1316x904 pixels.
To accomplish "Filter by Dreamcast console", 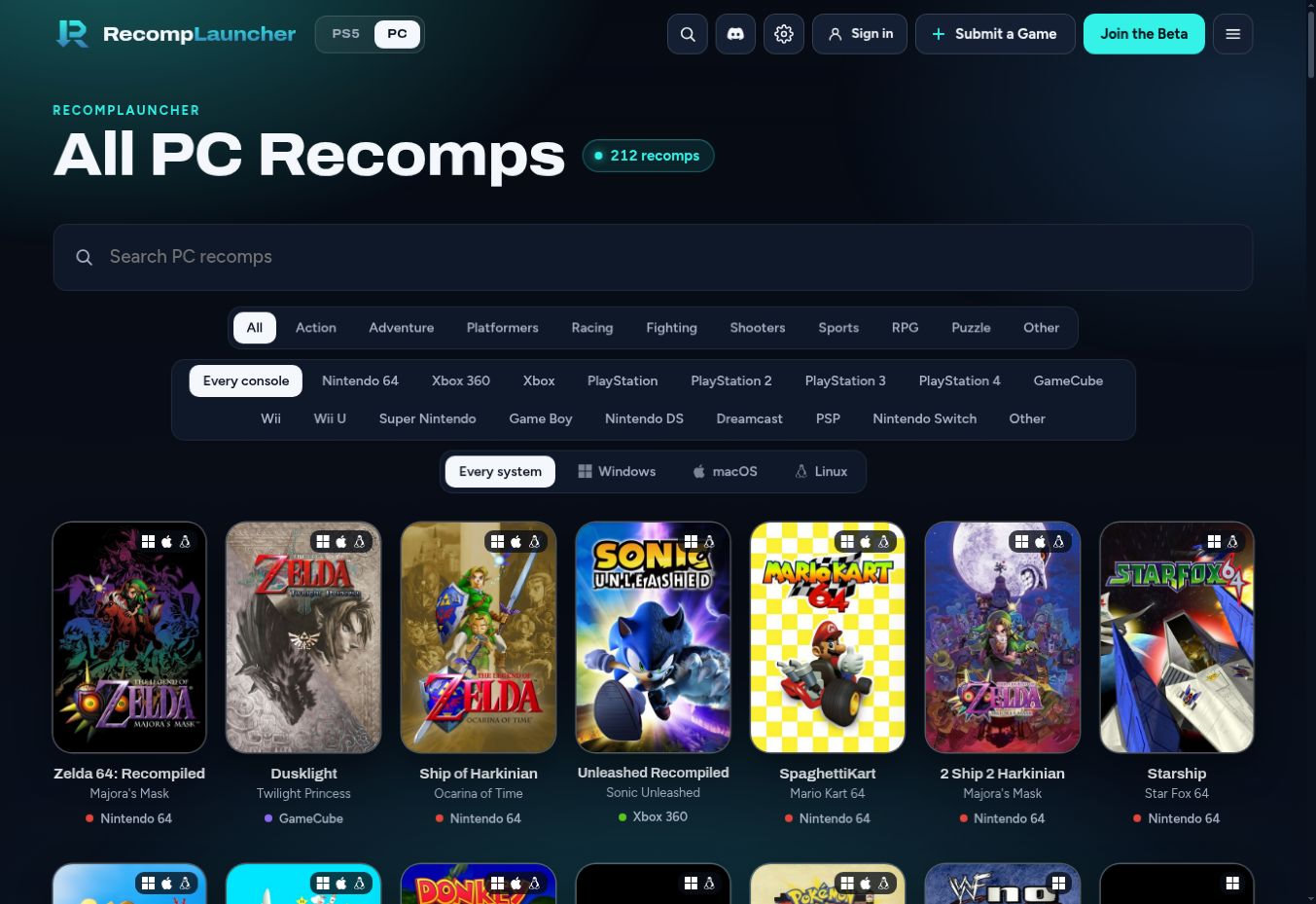I will (750, 418).
